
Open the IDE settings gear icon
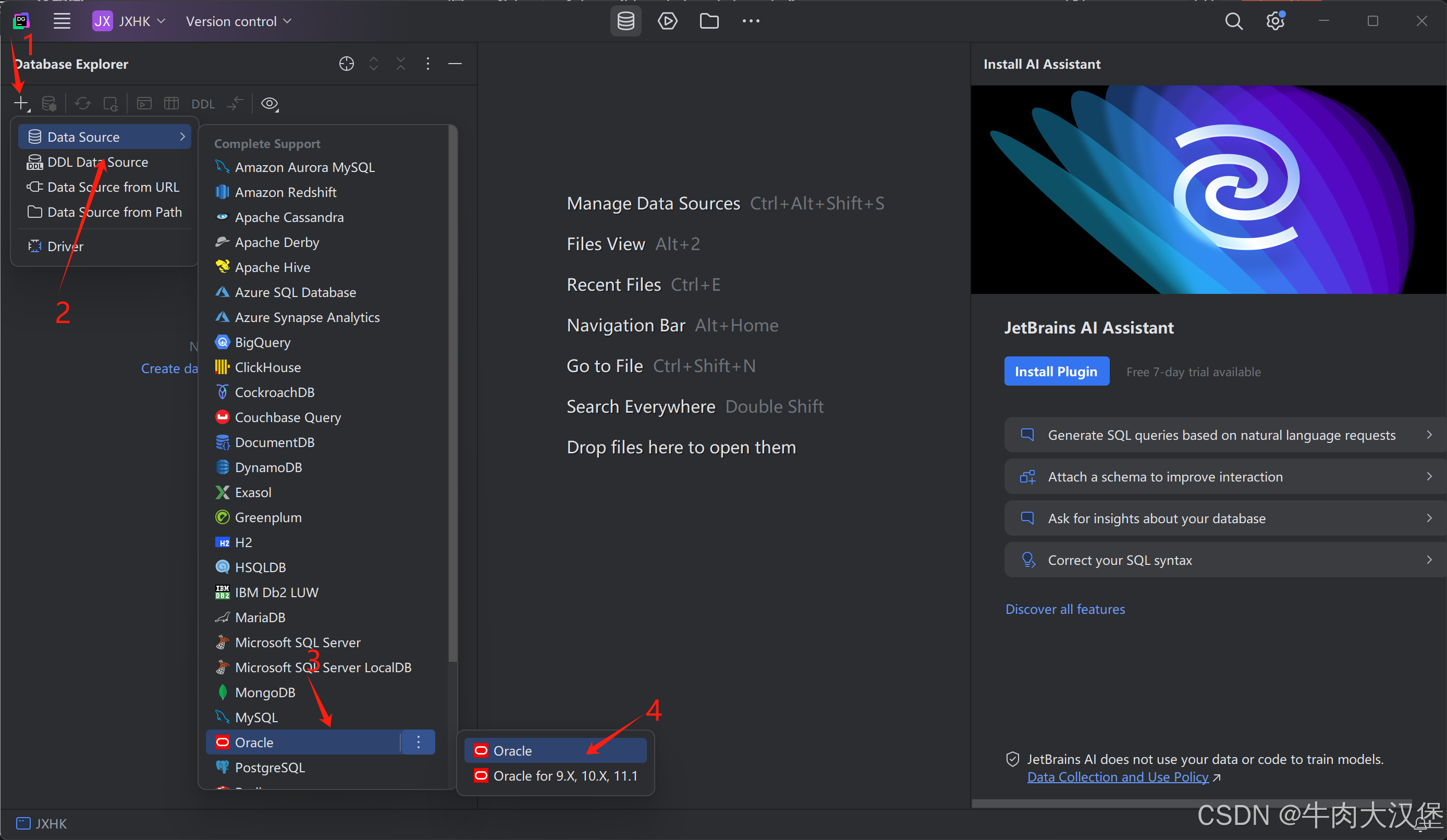click(1275, 21)
